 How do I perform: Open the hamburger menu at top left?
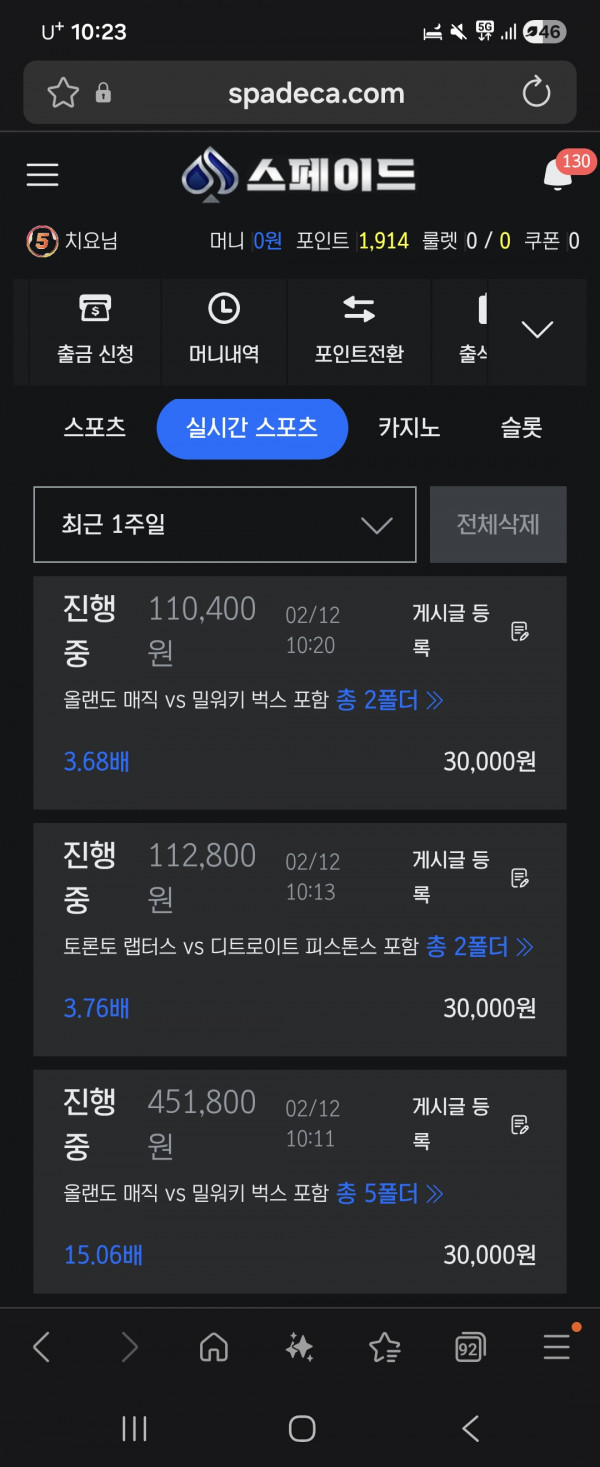(x=42, y=175)
